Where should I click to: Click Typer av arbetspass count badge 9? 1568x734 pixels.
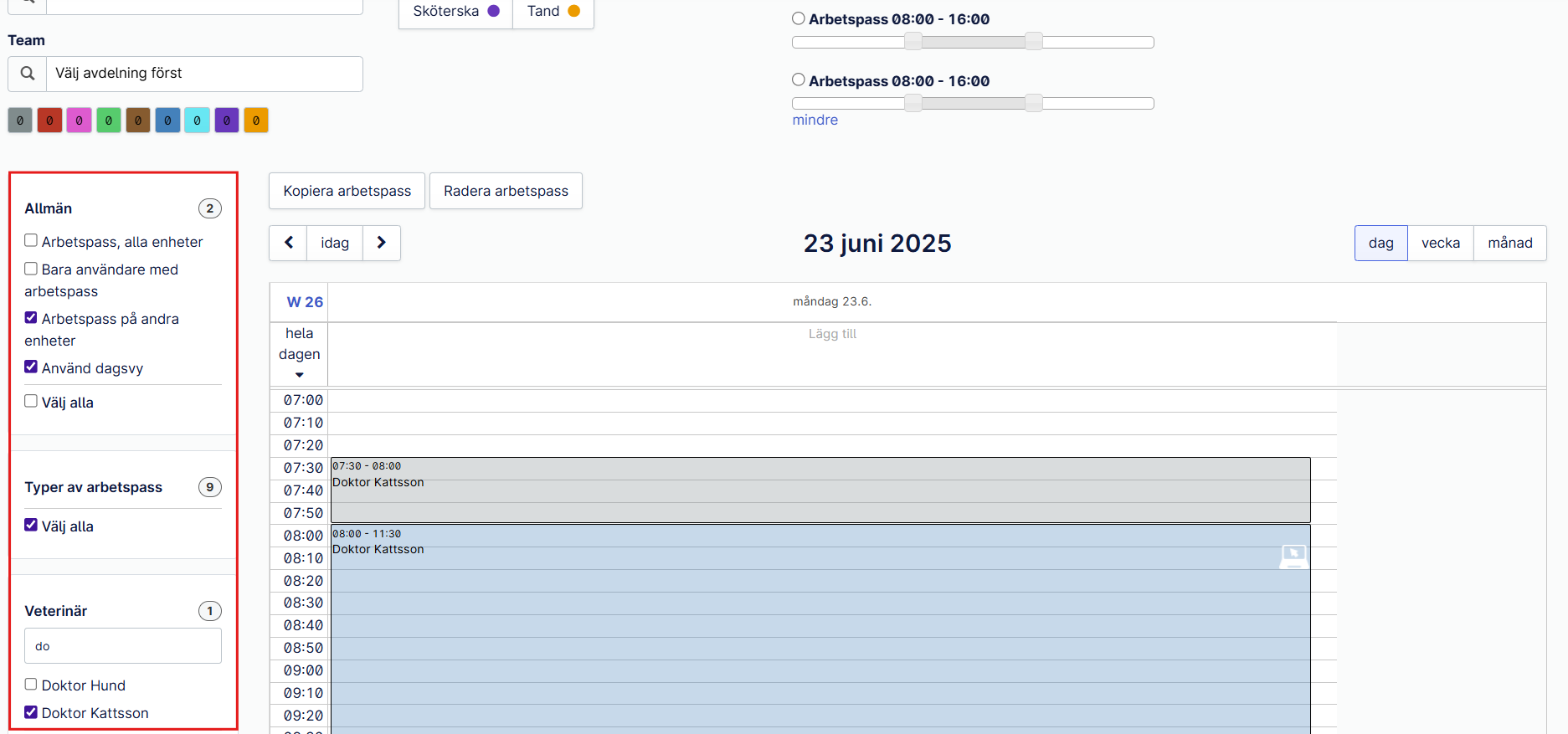[x=210, y=487]
